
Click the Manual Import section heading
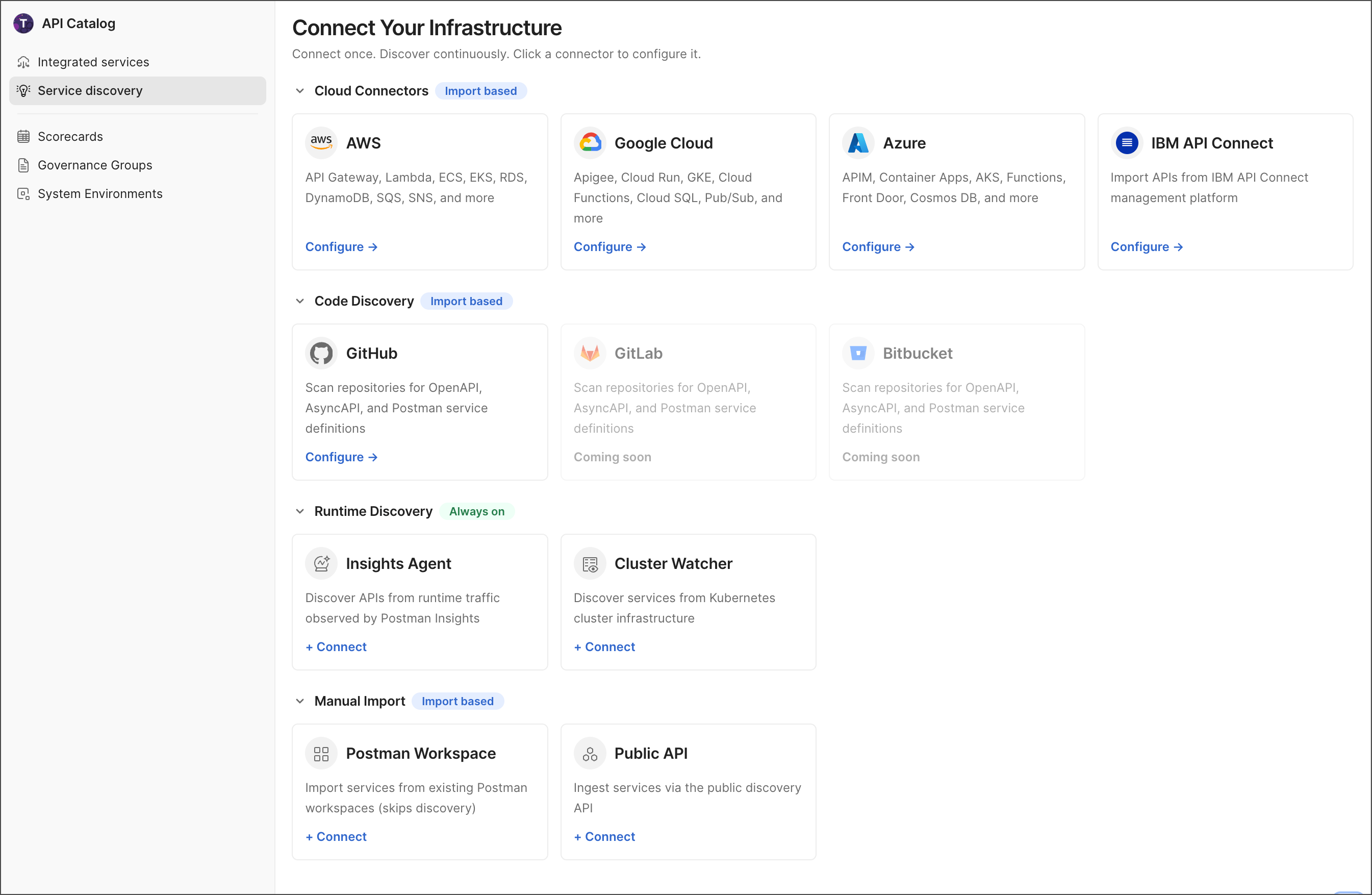pos(360,701)
